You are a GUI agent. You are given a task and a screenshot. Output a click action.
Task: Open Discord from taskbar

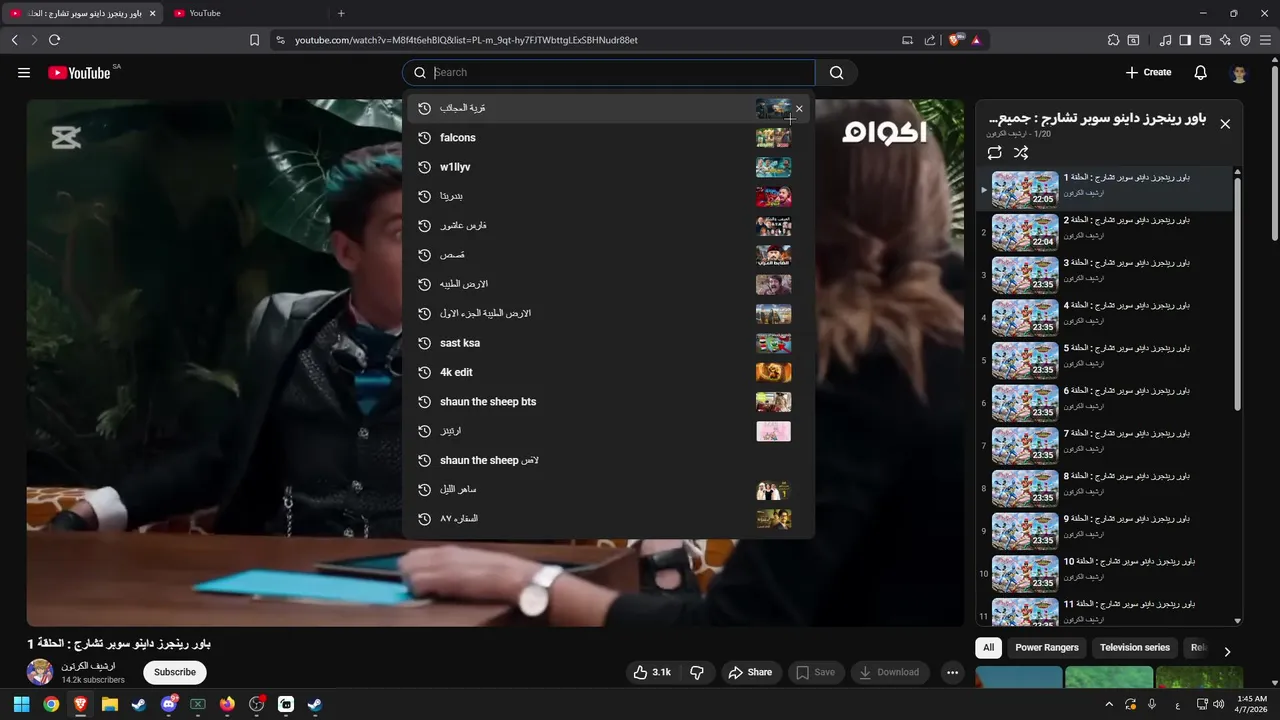[169, 704]
